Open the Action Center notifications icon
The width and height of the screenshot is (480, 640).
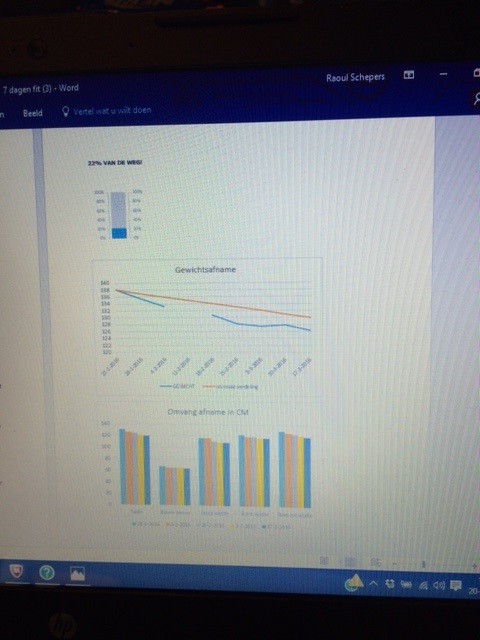tap(456, 586)
